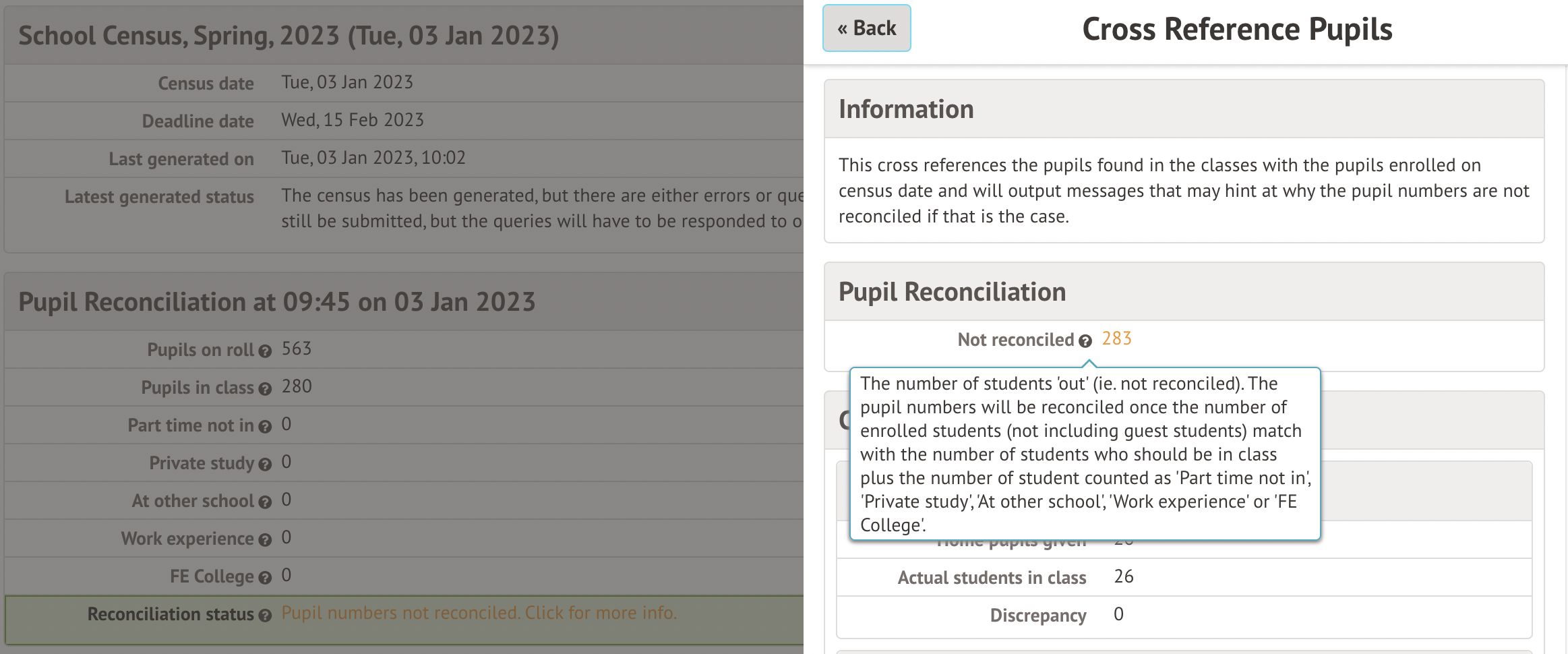Click the Cross Reference Pupils heading
Screen dimensions: 1568x654
[1237, 30]
